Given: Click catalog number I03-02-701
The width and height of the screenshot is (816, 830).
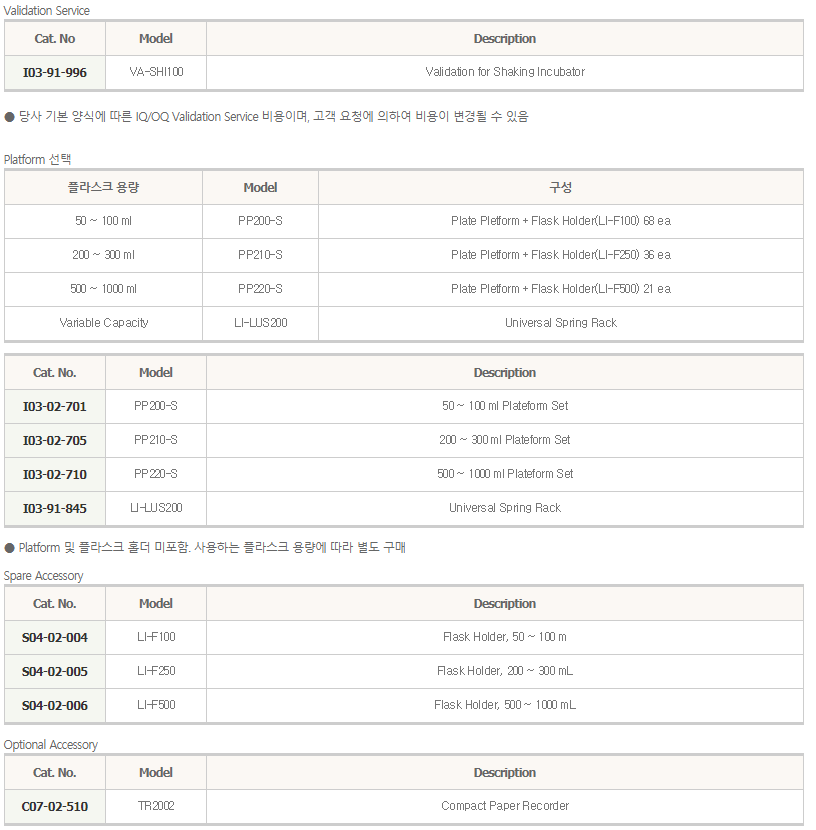Looking at the screenshot, I should tap(55, 407).
